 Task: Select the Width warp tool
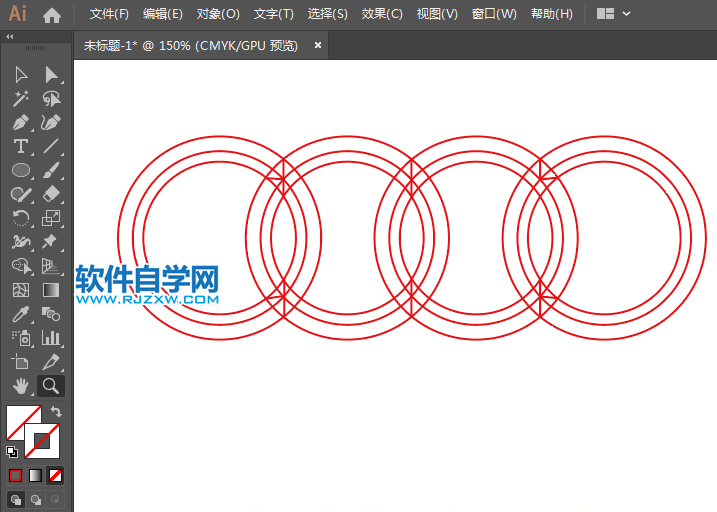tap(21, 242)
